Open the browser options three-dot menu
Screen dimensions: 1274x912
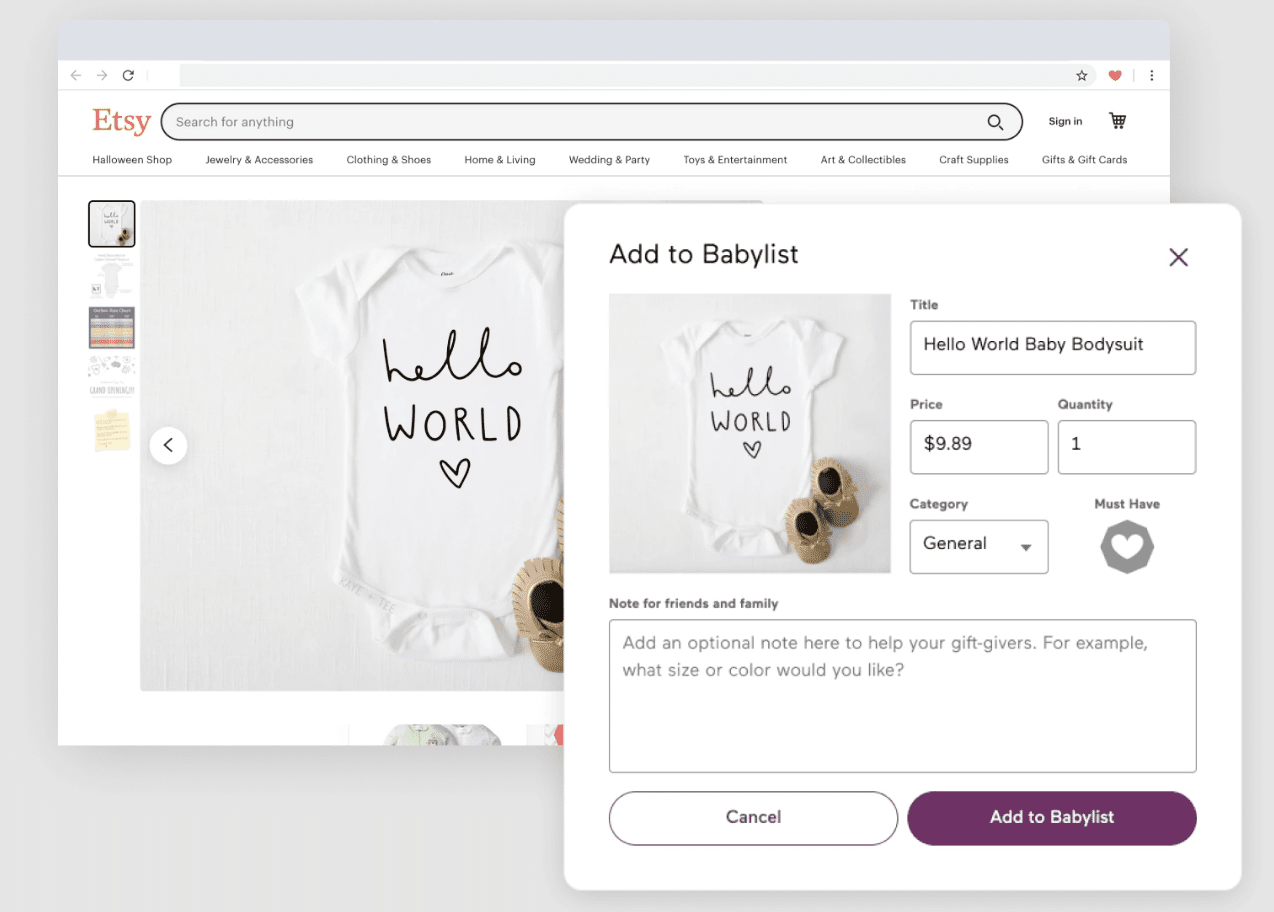coord(1151,75)
